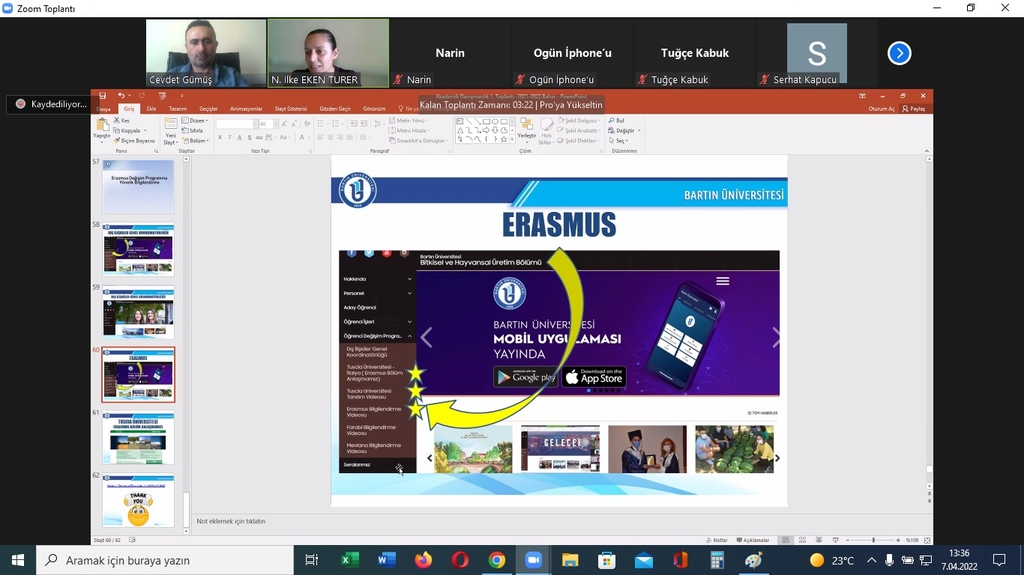Open Excel from Windows taskbar
This screenshot has width=1024, height=575.
click(349, 560)
